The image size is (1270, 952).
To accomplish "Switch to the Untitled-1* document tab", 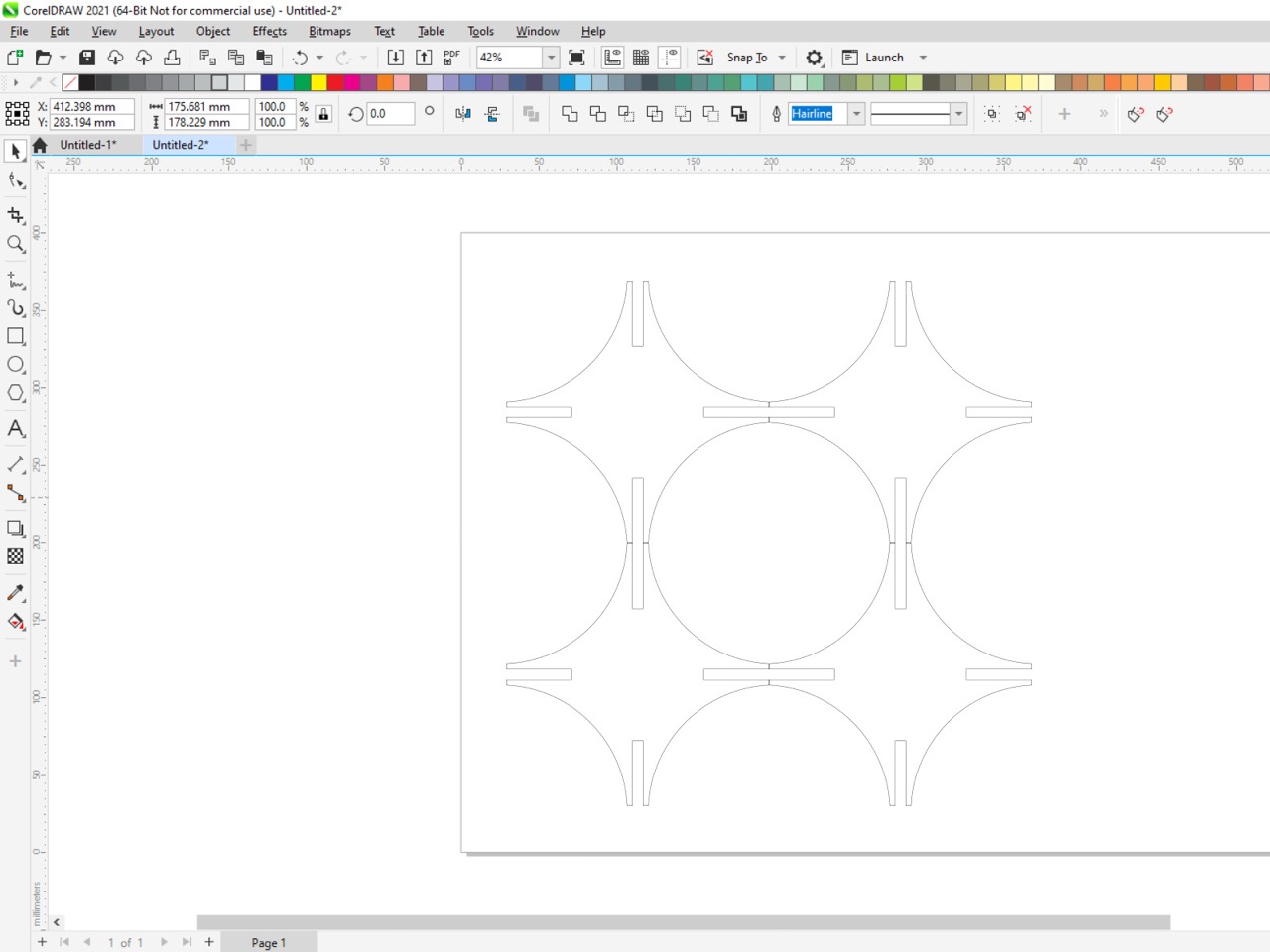I will tap(88, 145).
